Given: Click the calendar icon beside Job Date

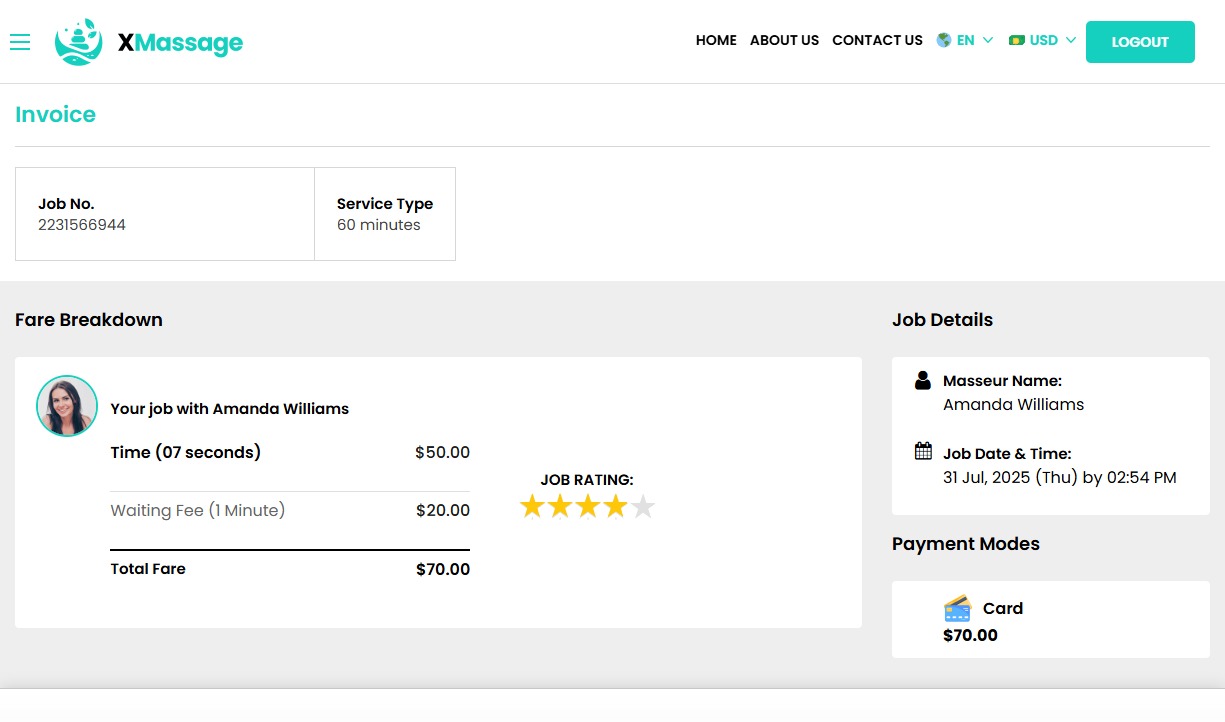Looking at the screenshot, I should (923, 451).
